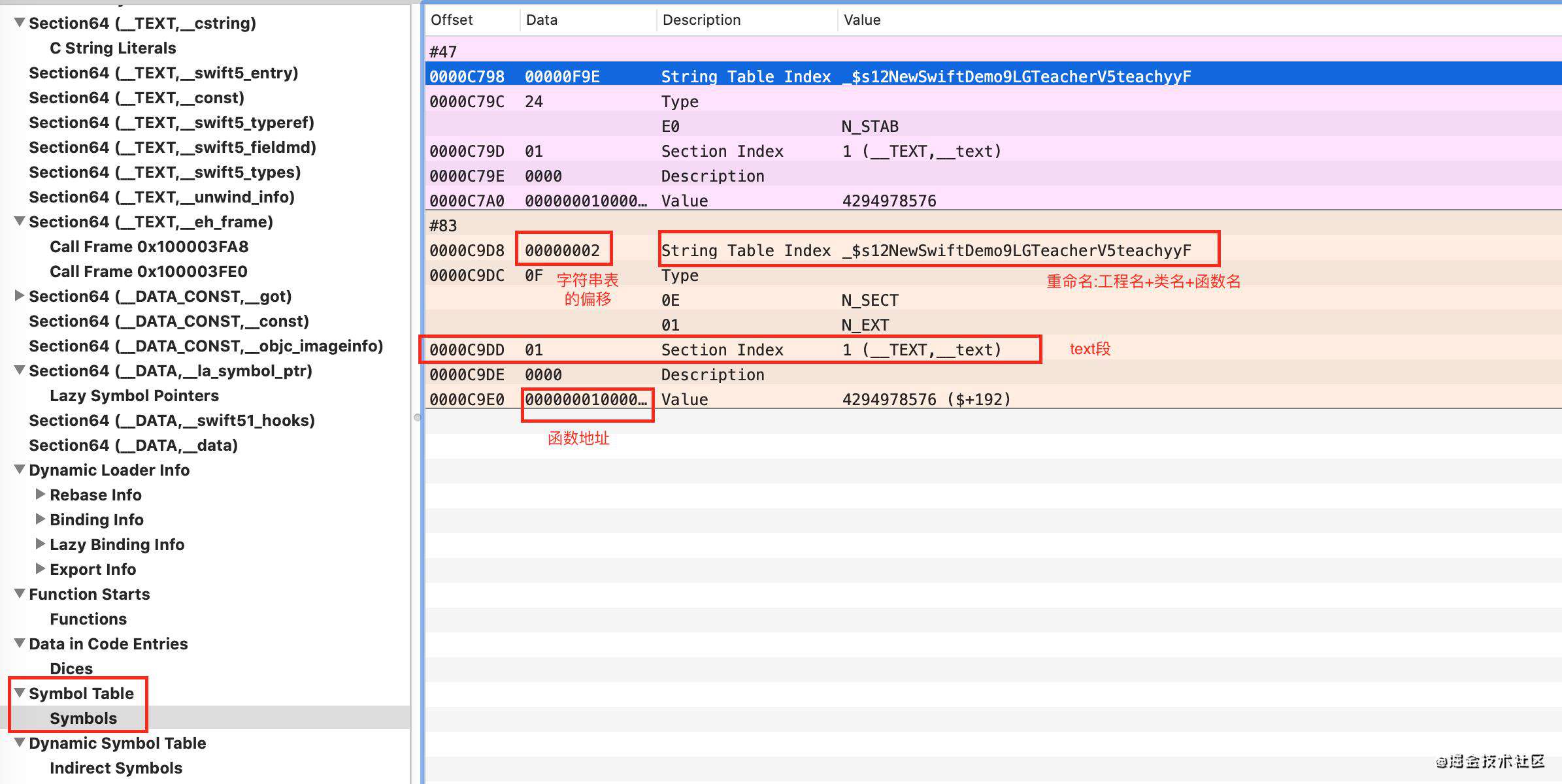This screenshot has width=1562, height=784.
Task: Sort by Data column header
Action: [542, 20]
